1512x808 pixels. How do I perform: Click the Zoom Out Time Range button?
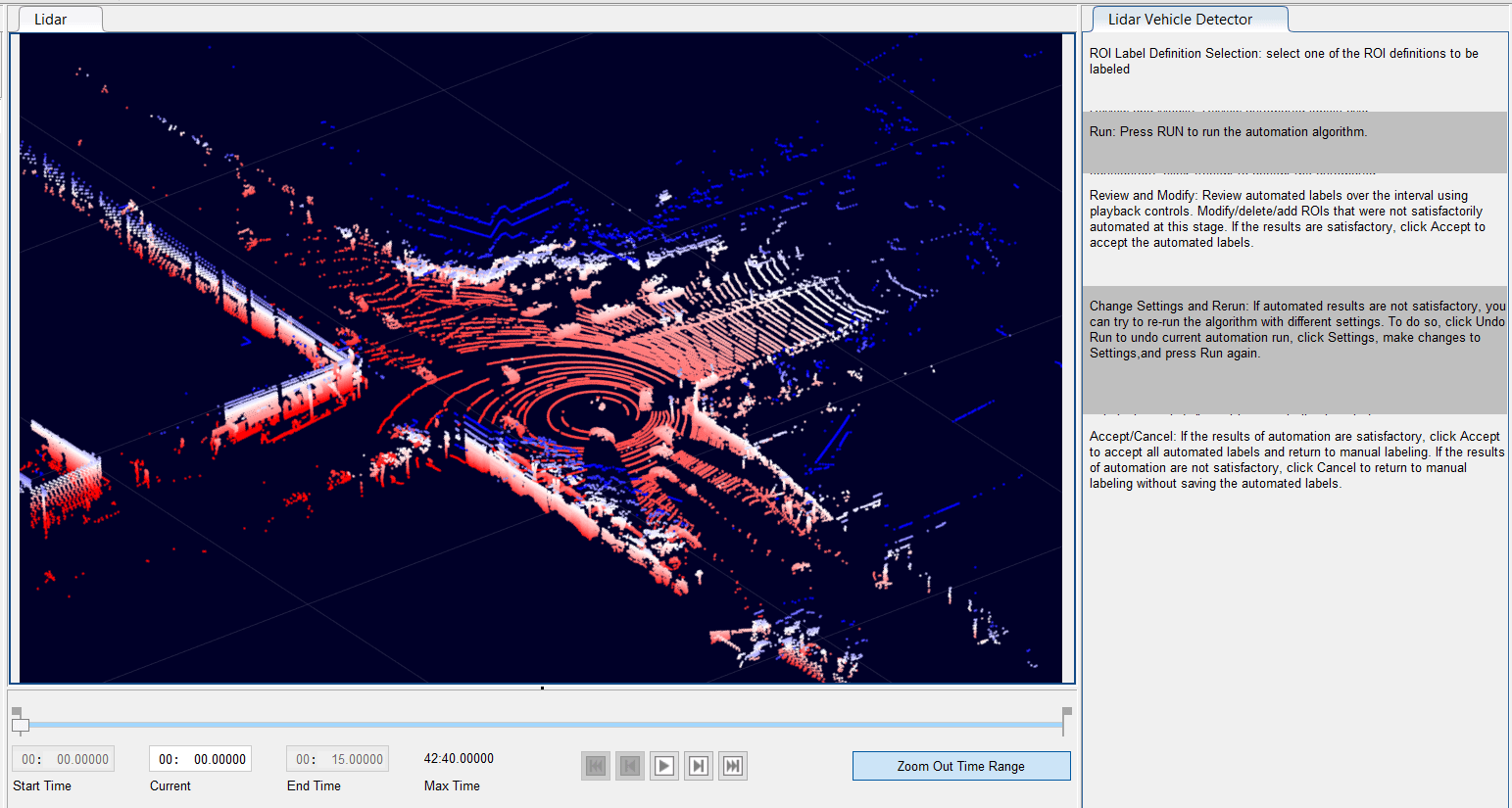coord(960,766)
